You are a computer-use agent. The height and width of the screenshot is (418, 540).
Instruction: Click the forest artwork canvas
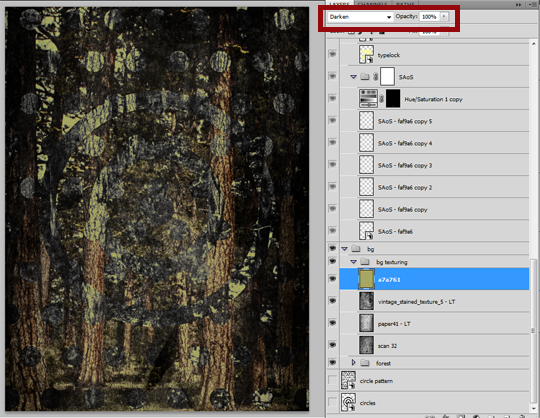coord(157,209)
